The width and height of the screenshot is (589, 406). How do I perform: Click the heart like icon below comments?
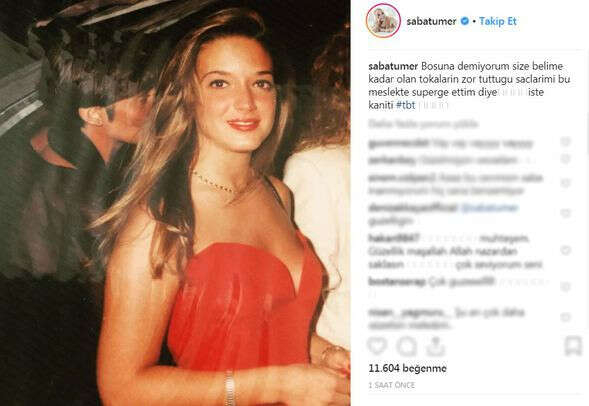377,346
